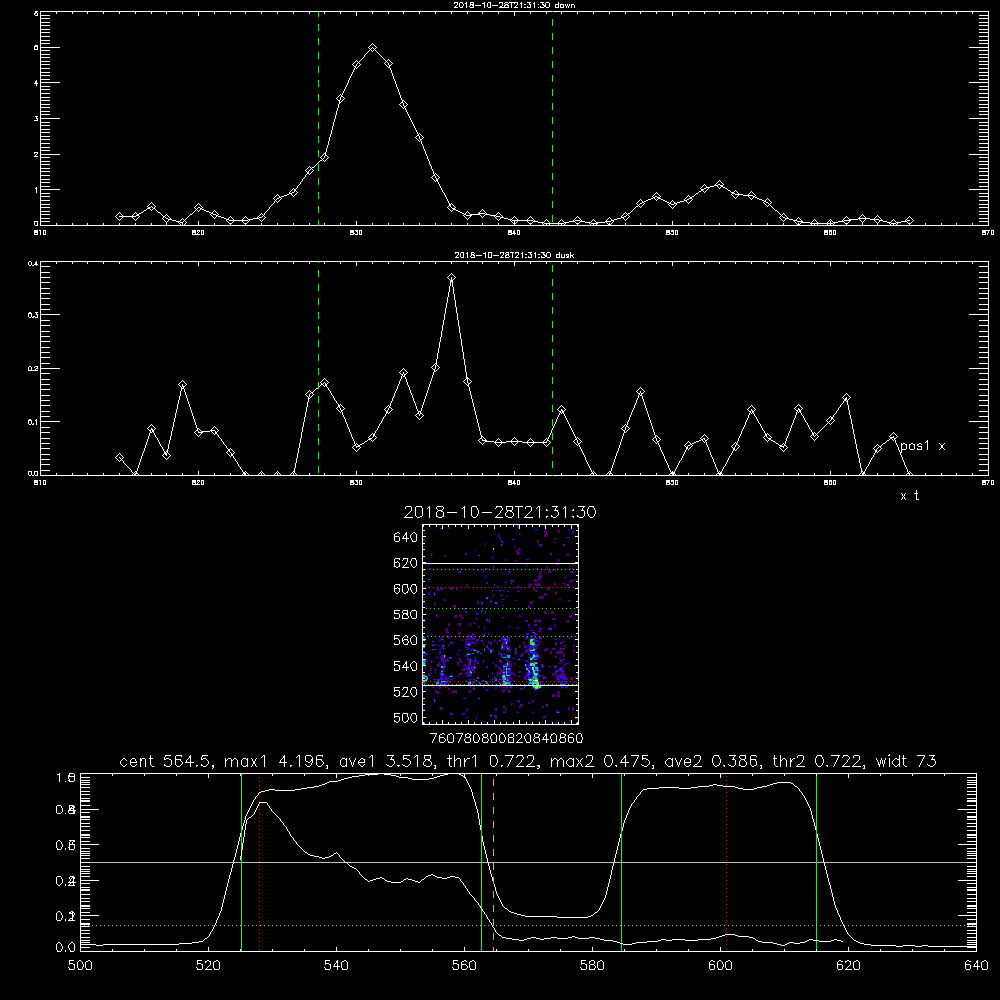Click the '840' x-axis tick of the dusk plot
1000x1000 pixels.
(514, 483)
